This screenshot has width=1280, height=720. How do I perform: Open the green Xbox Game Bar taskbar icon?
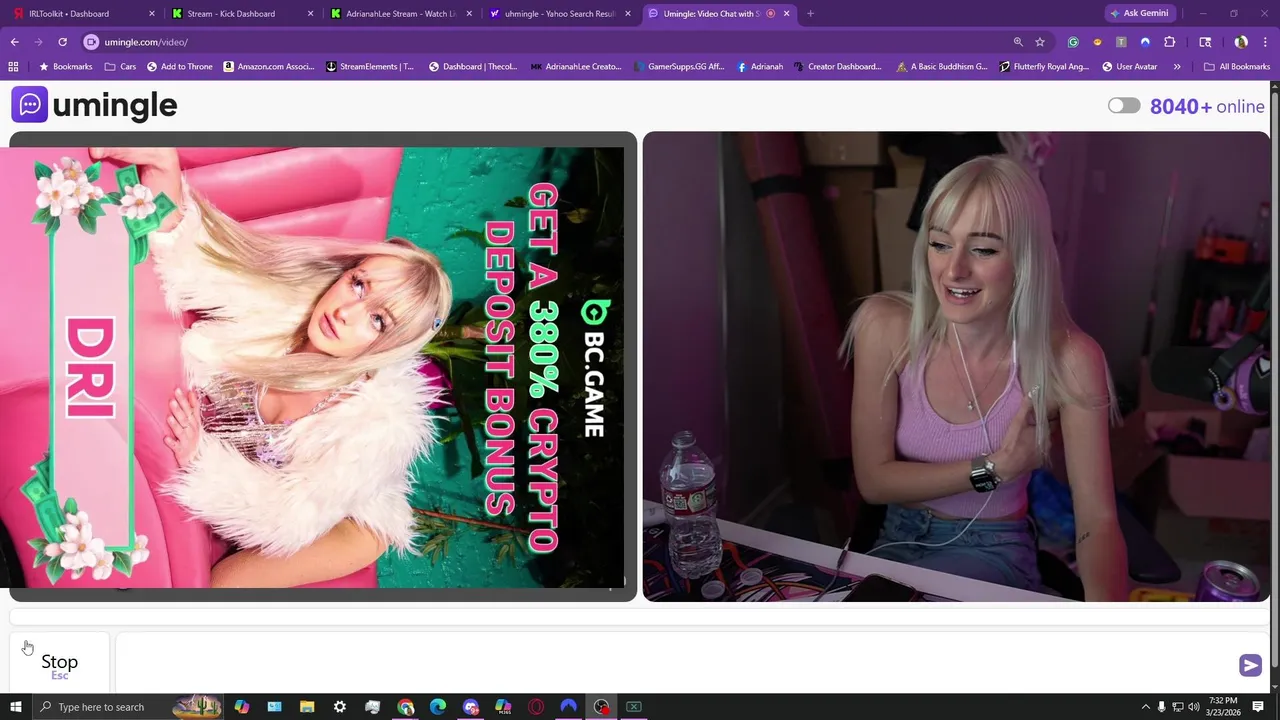coord(633,707)
